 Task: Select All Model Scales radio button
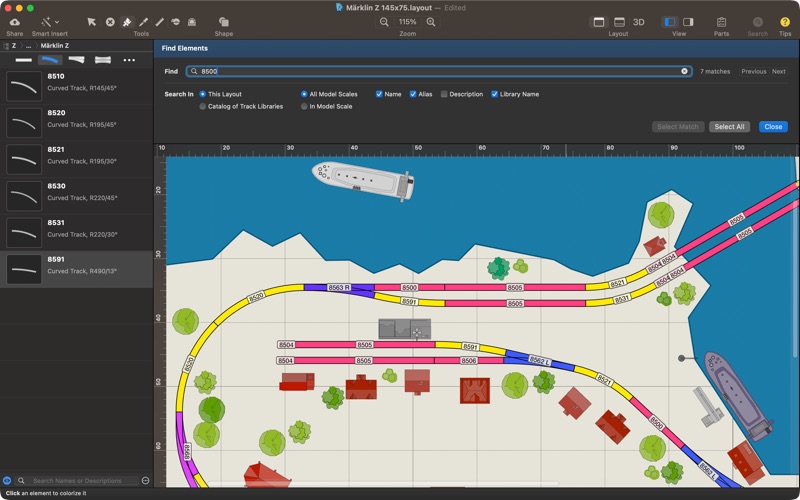pyautogui.click(x=304, y=94)
